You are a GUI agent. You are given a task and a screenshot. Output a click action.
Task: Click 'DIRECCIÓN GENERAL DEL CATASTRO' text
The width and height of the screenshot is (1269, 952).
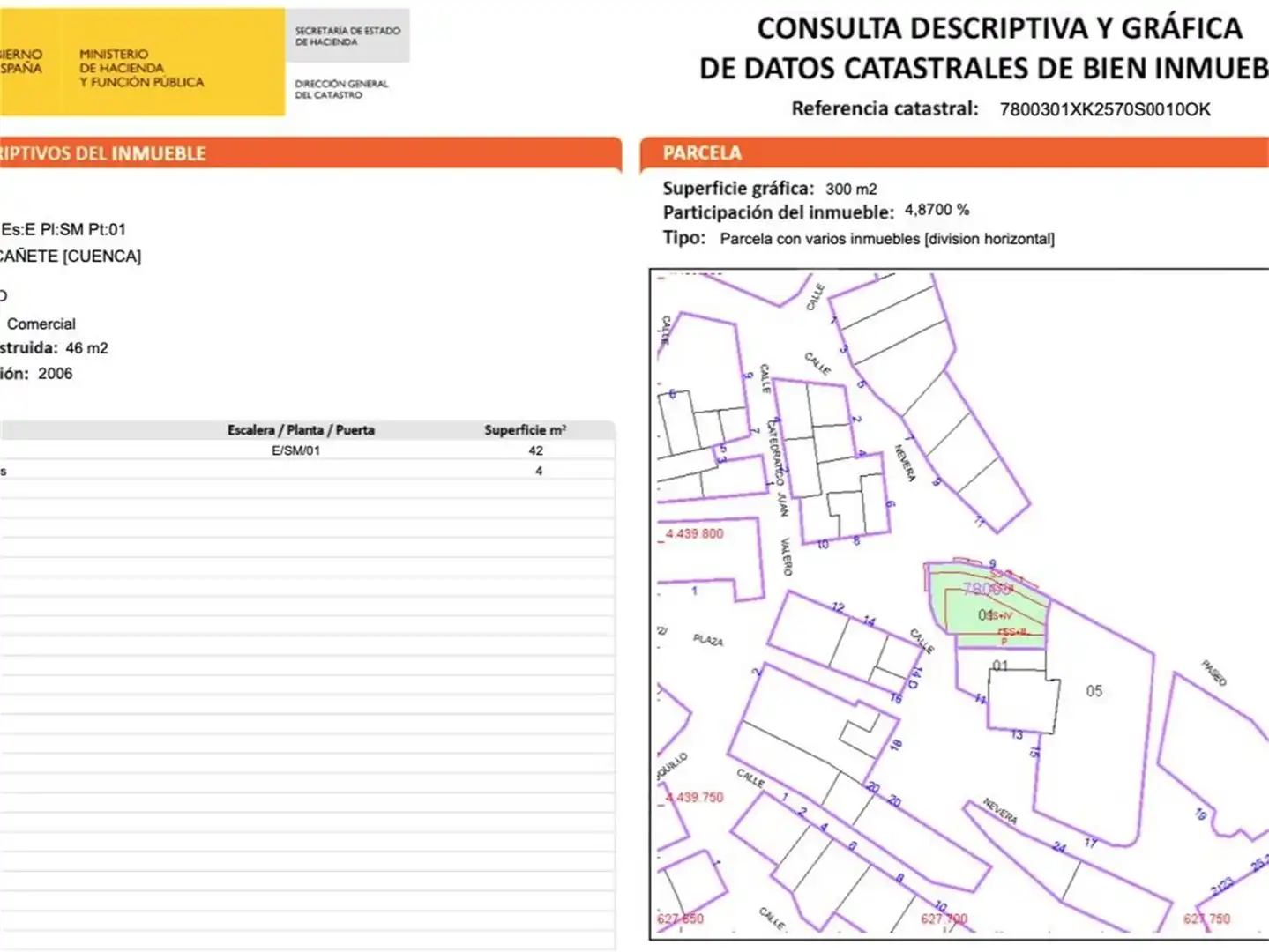click(341, 89)
